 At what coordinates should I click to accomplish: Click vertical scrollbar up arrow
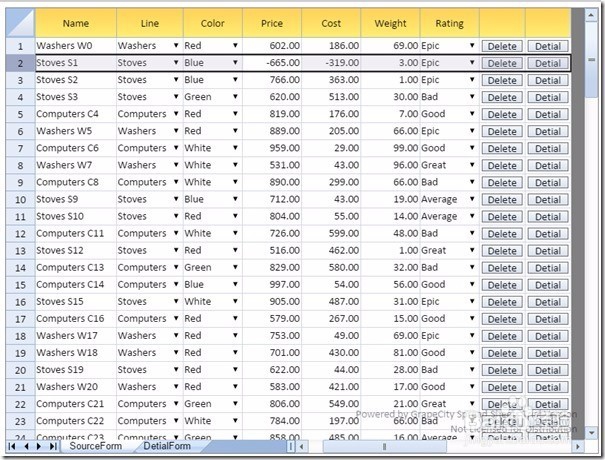(x=591, y=15)
